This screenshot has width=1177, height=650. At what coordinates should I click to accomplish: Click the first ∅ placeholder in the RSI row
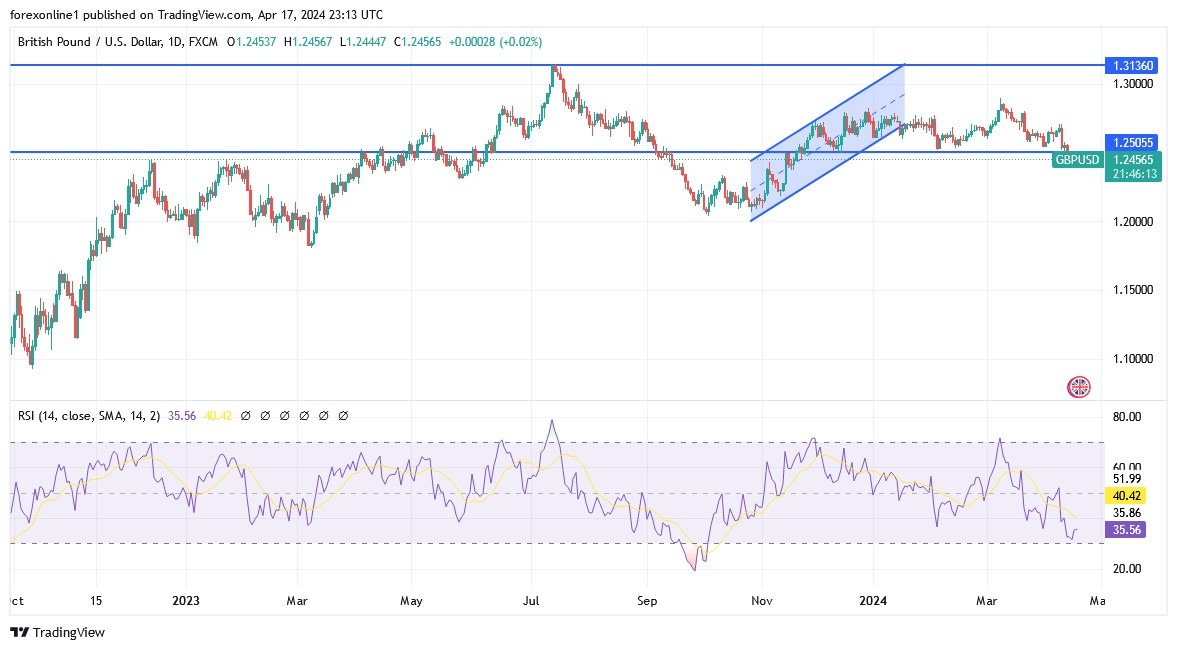245,415
